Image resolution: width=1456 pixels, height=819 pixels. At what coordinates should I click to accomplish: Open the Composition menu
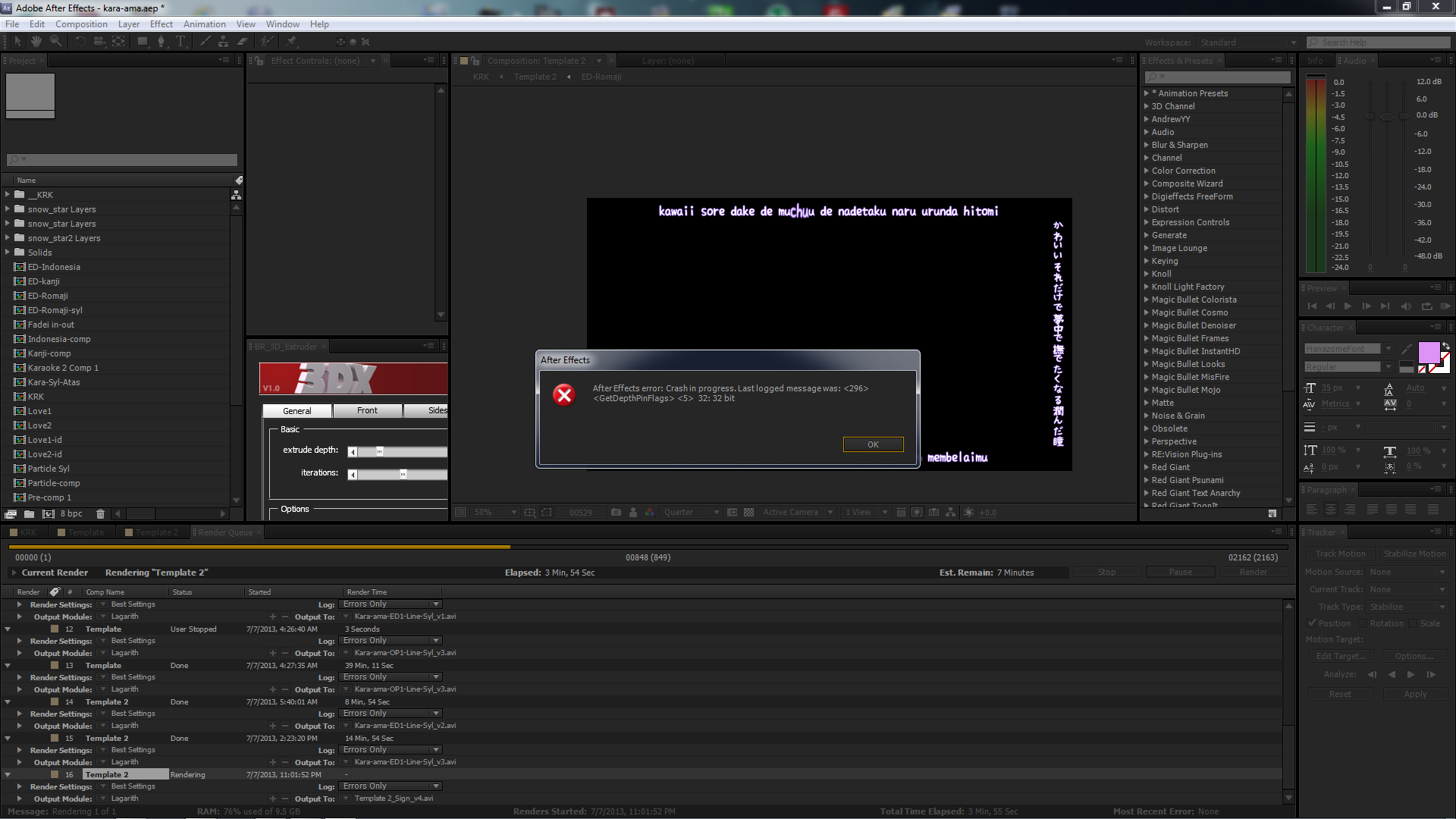(81, 24)
